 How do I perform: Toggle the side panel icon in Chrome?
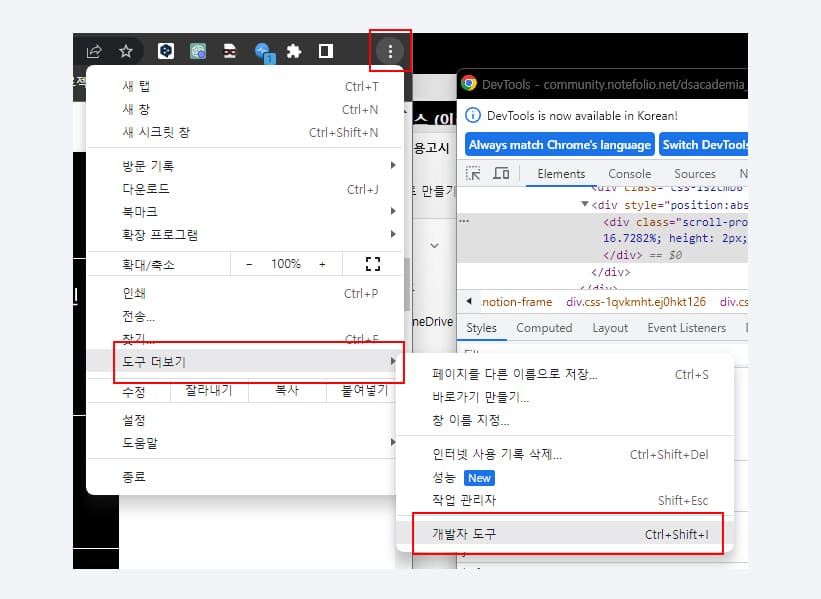(324, 49)
